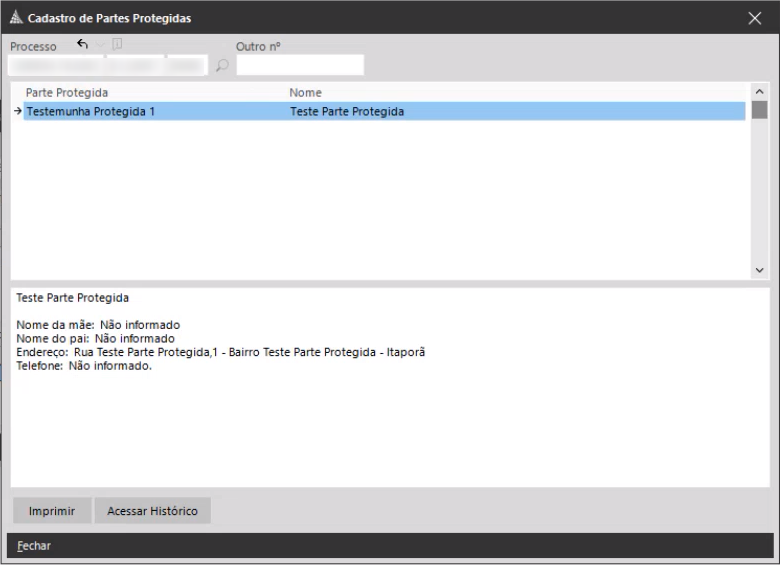Click the Nome do pai line

96,338
